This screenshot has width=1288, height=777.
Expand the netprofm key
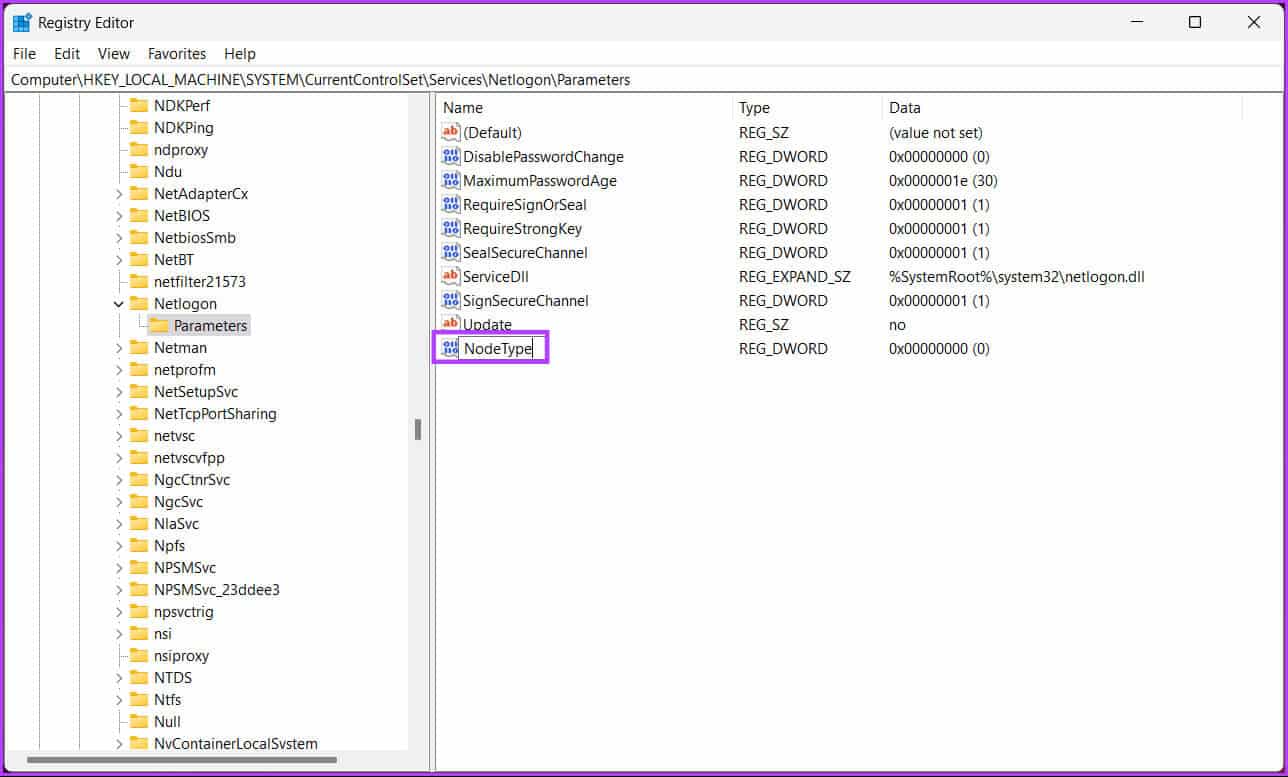pyautogui.click(x=119, y=369)
